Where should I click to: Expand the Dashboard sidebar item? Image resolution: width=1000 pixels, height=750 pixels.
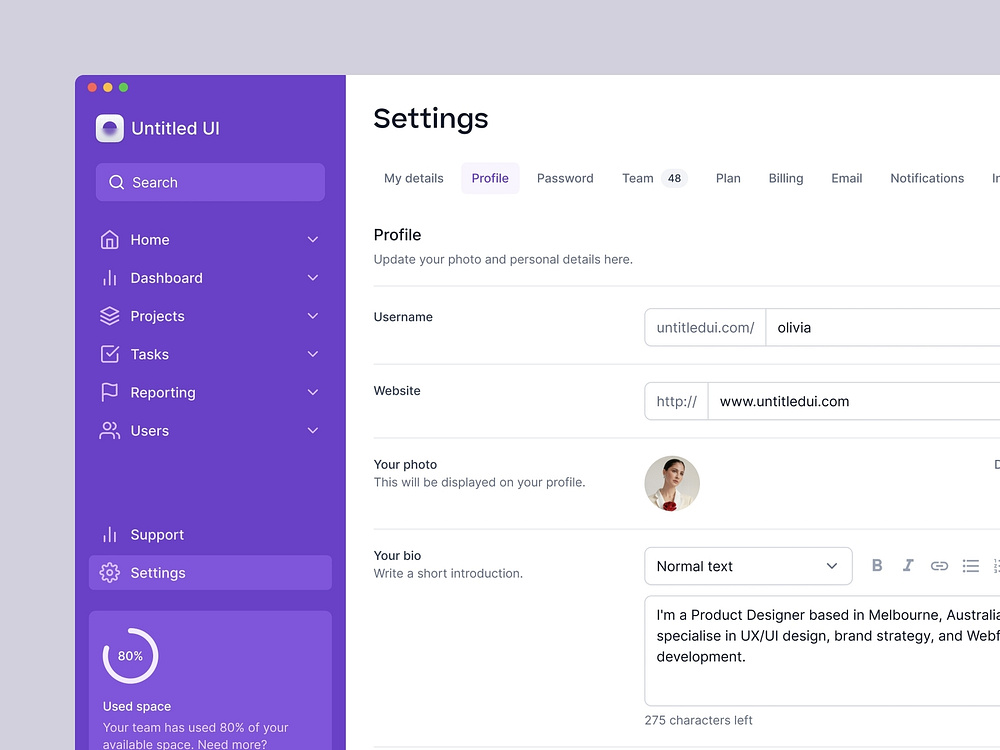coord(312,278)
